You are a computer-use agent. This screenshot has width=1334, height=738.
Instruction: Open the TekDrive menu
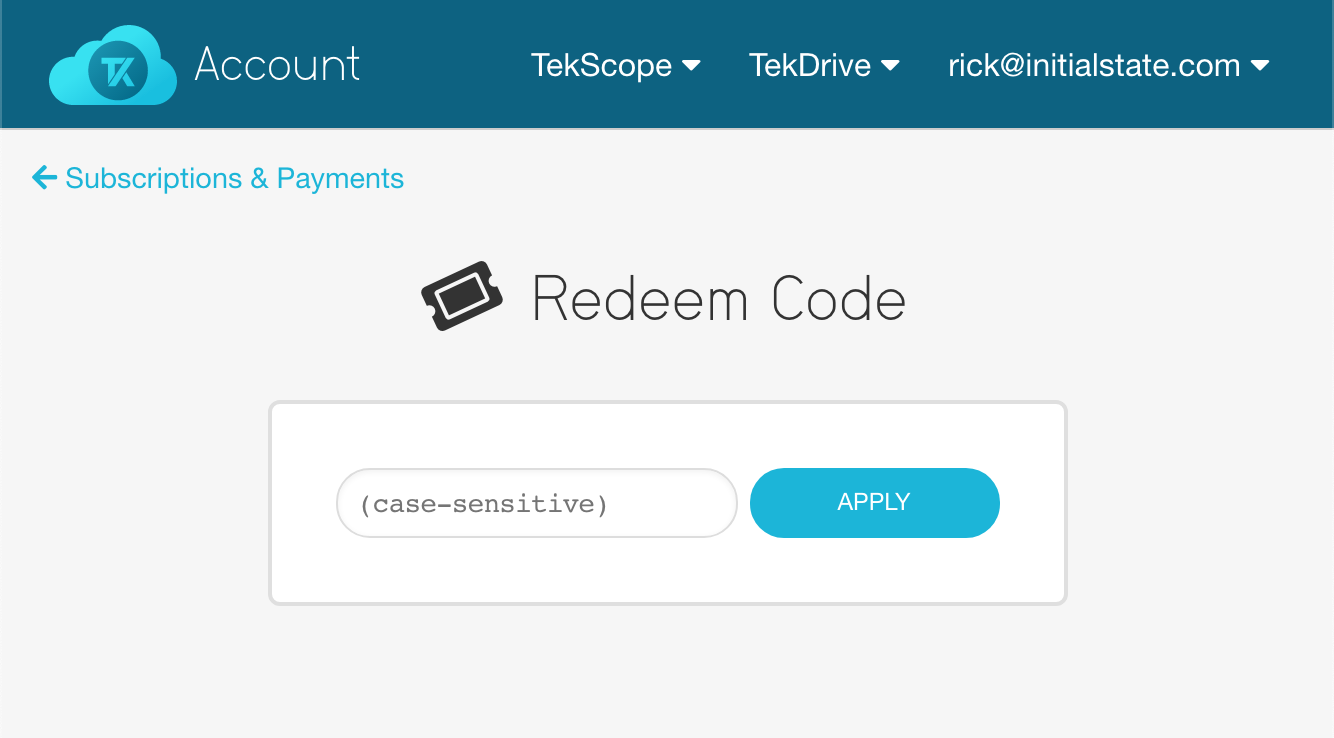click(x=810, y=66)
